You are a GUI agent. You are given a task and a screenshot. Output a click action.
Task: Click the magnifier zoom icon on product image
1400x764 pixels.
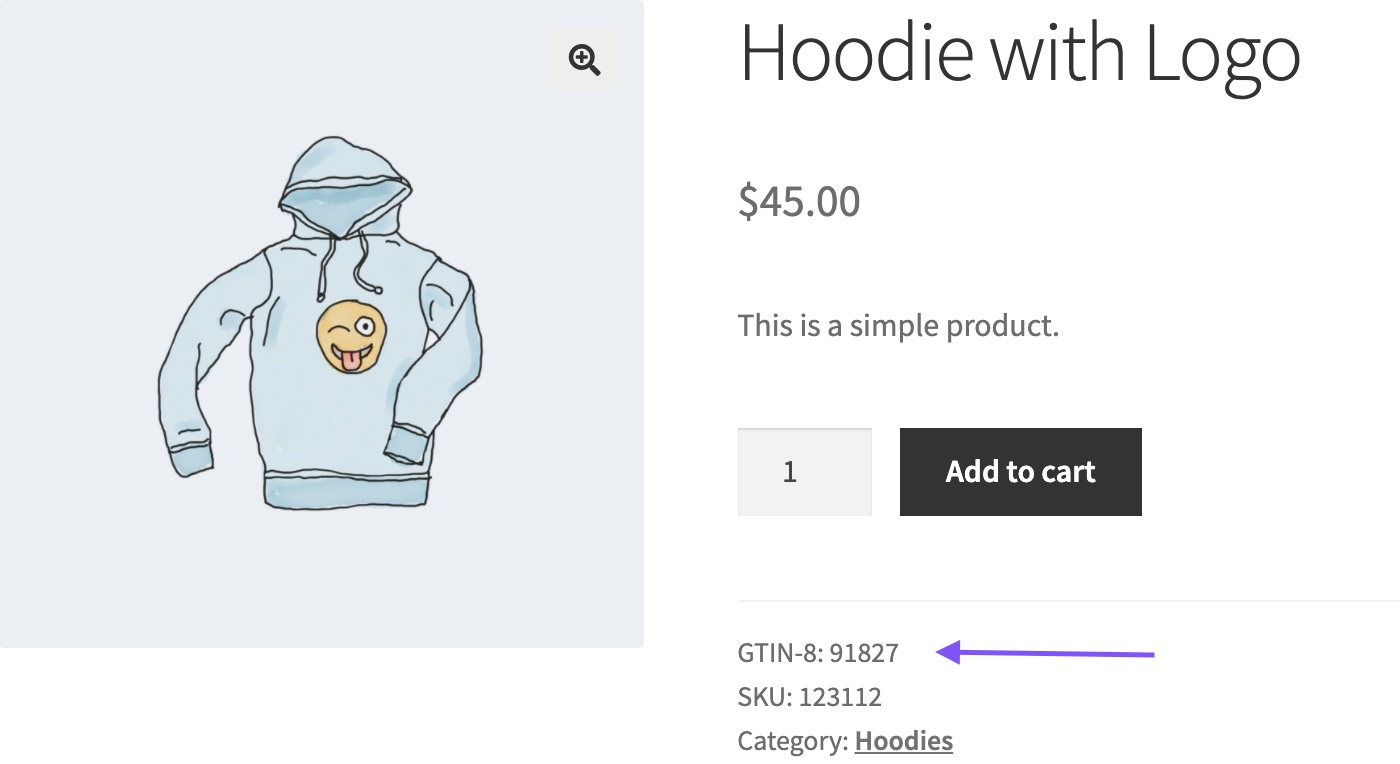point(584,60)
